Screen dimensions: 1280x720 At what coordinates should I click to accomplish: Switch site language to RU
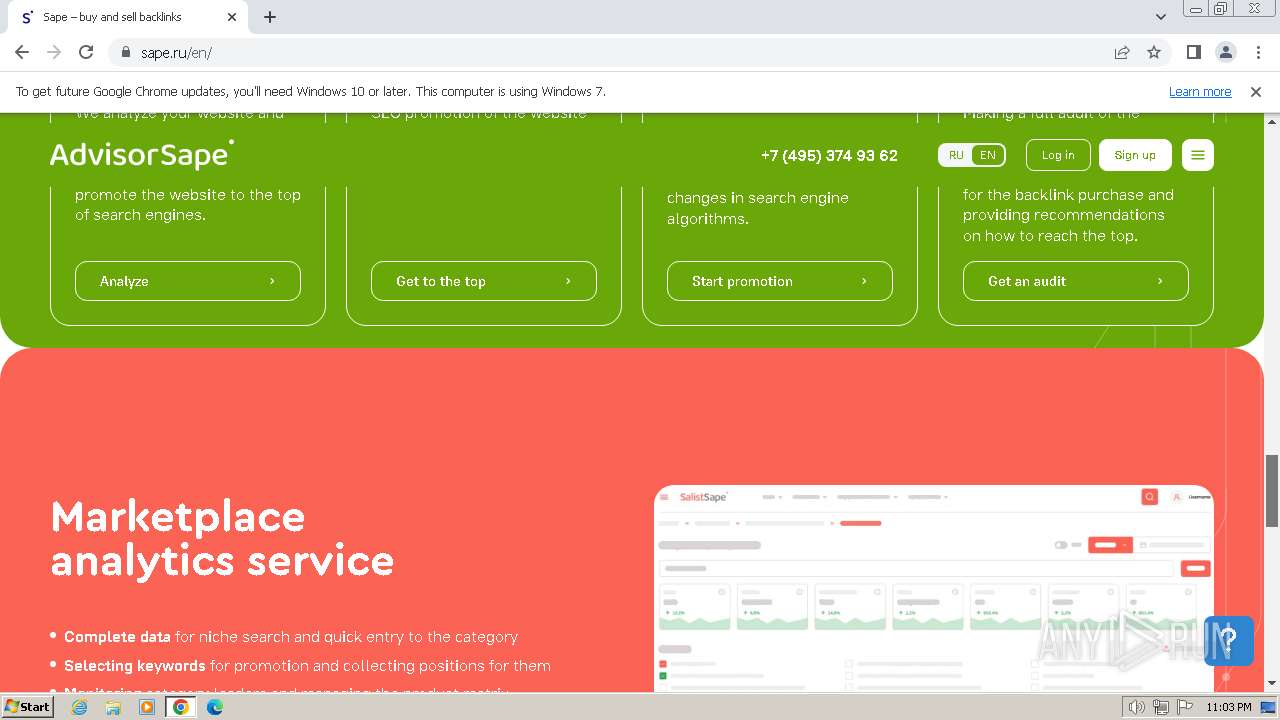click(x=956, y=155)
